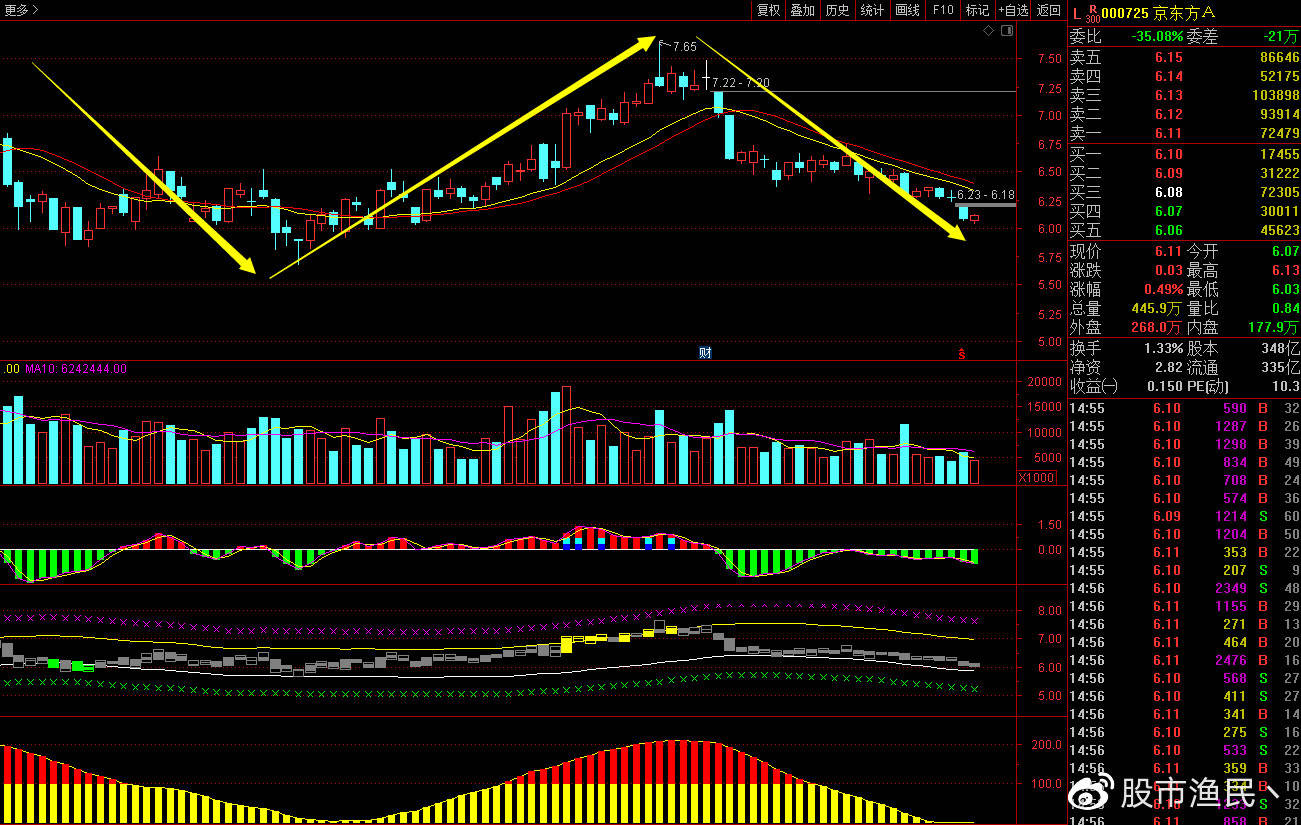
Task: Click the 卖五 price 6.15
Action: click(1168, 58)
